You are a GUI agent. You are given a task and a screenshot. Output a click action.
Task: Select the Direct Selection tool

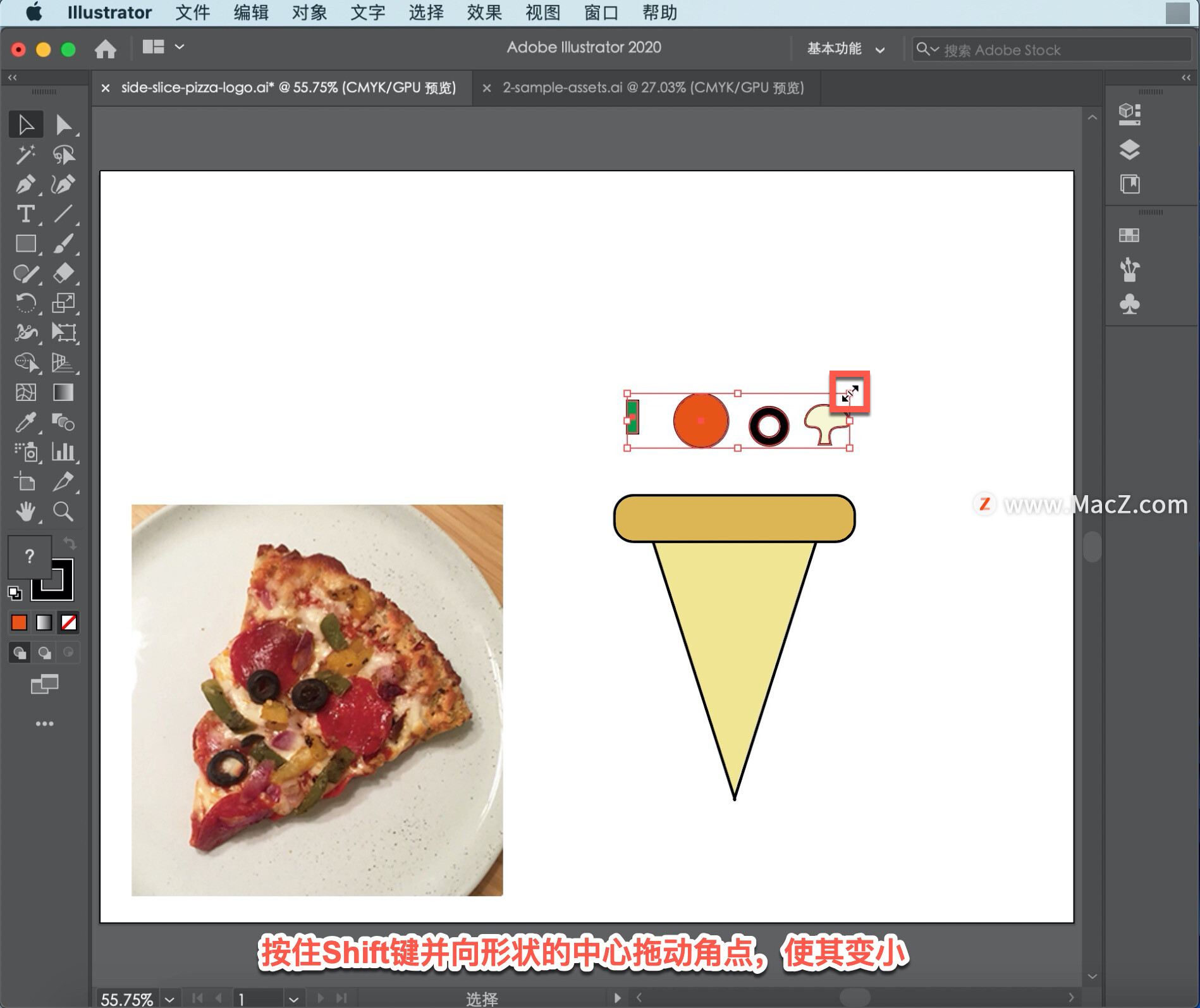point(63,125)
